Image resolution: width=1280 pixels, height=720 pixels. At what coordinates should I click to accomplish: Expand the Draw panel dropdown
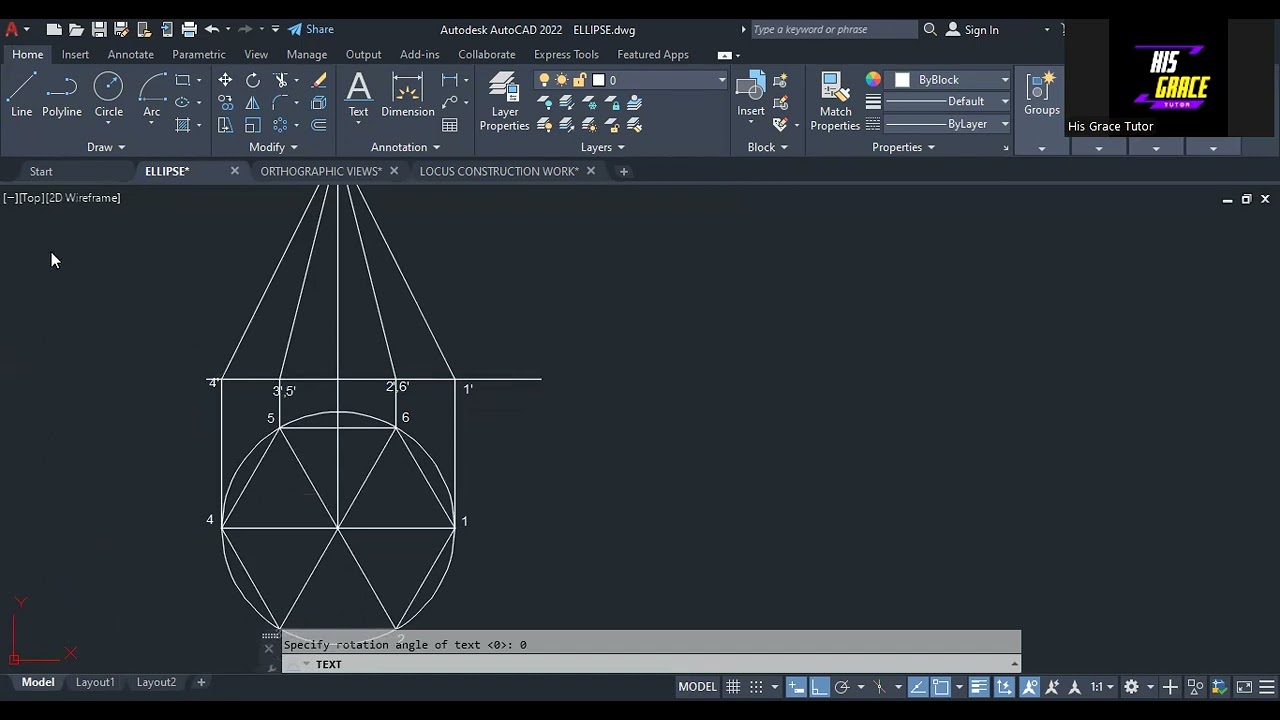tap(106, 147)
